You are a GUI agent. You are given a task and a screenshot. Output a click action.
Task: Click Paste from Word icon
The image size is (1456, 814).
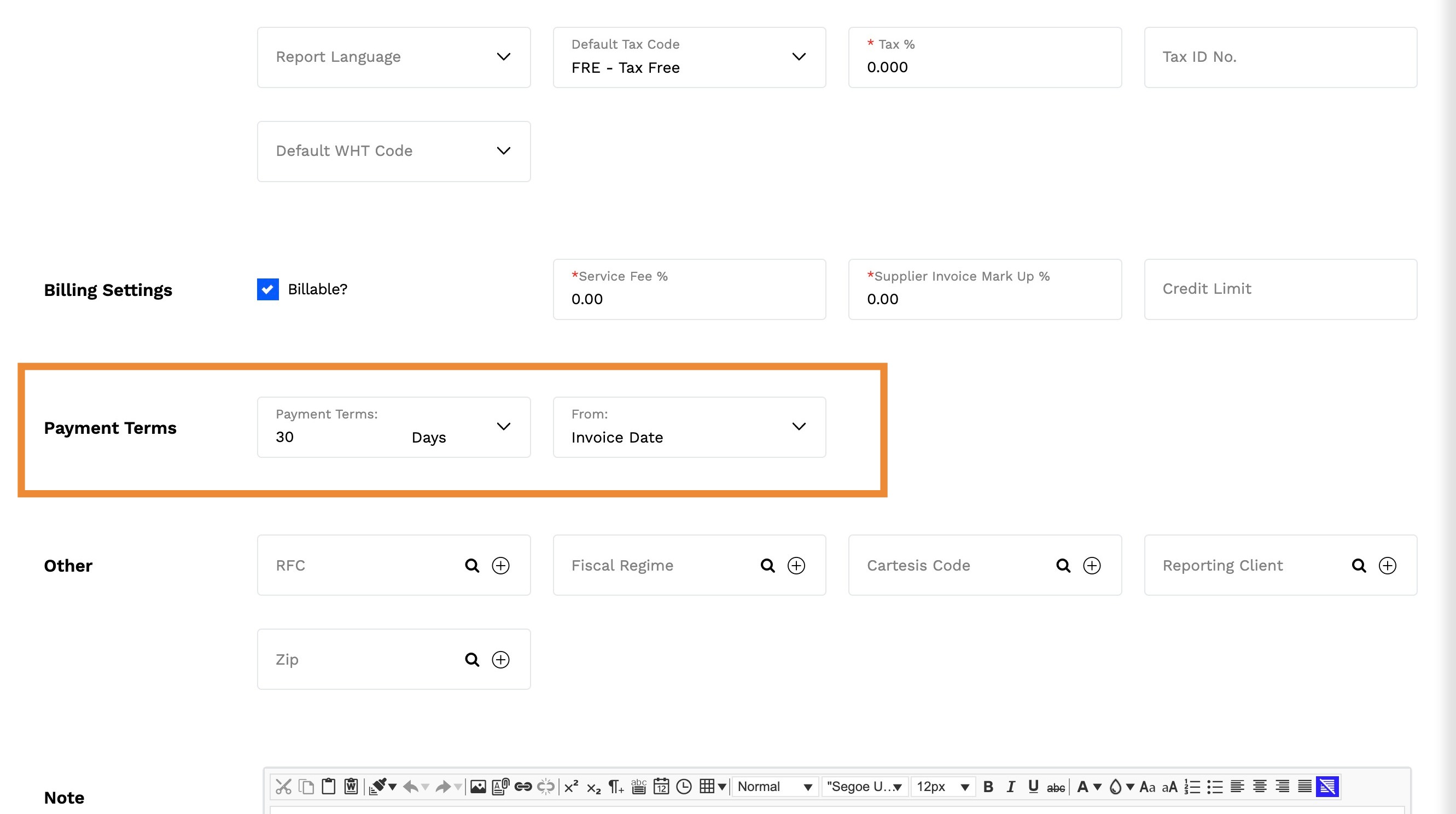[x=351, y=786]
